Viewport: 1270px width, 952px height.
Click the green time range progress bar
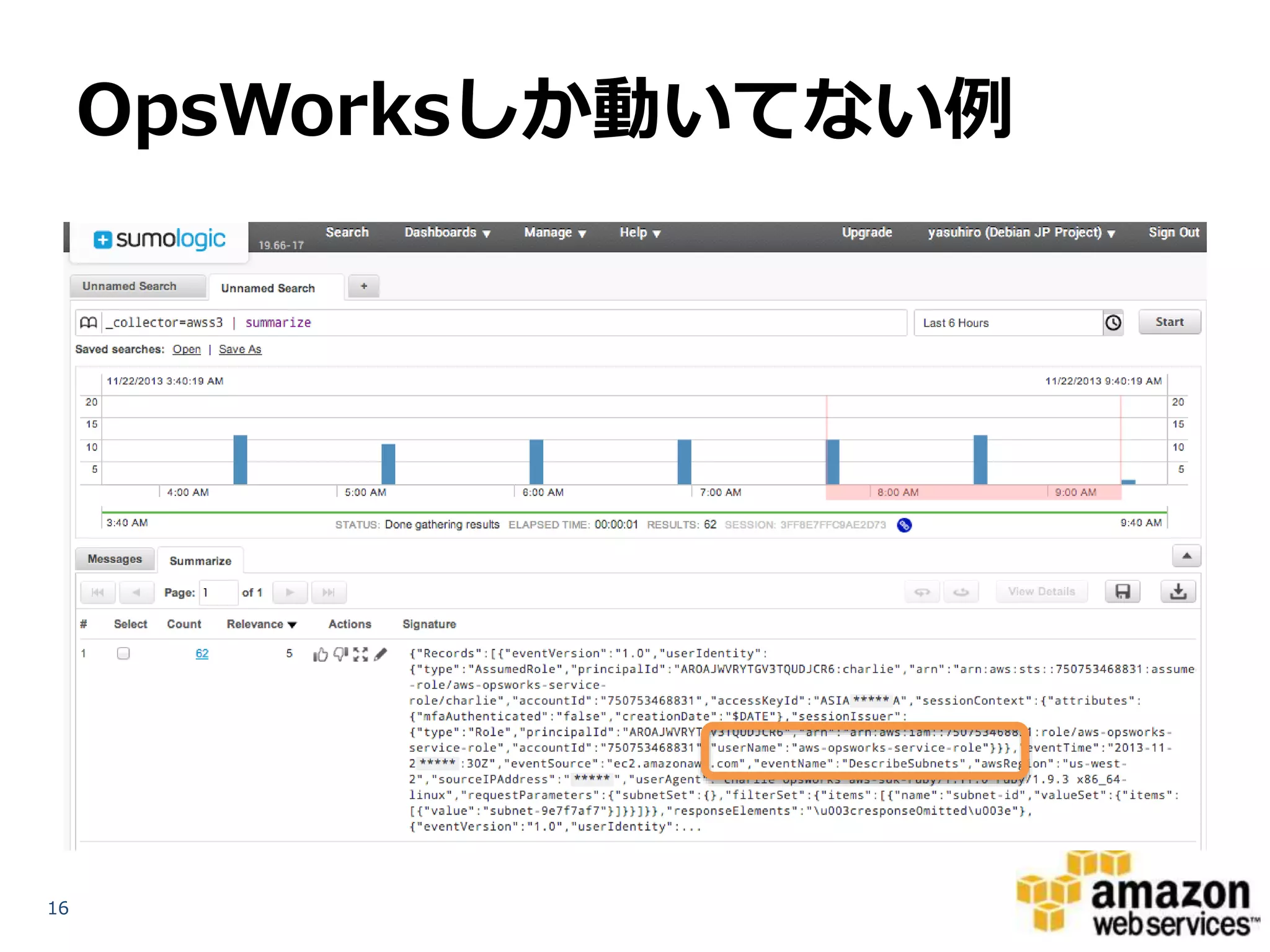634,513
